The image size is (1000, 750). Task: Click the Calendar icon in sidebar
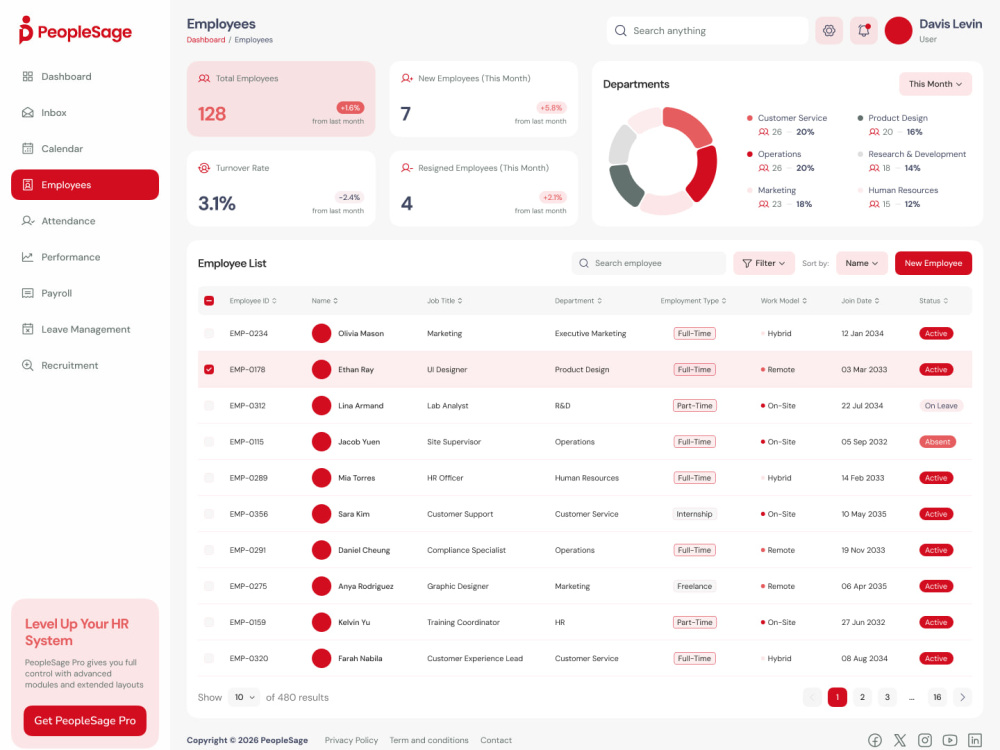[x=27, y=149]
